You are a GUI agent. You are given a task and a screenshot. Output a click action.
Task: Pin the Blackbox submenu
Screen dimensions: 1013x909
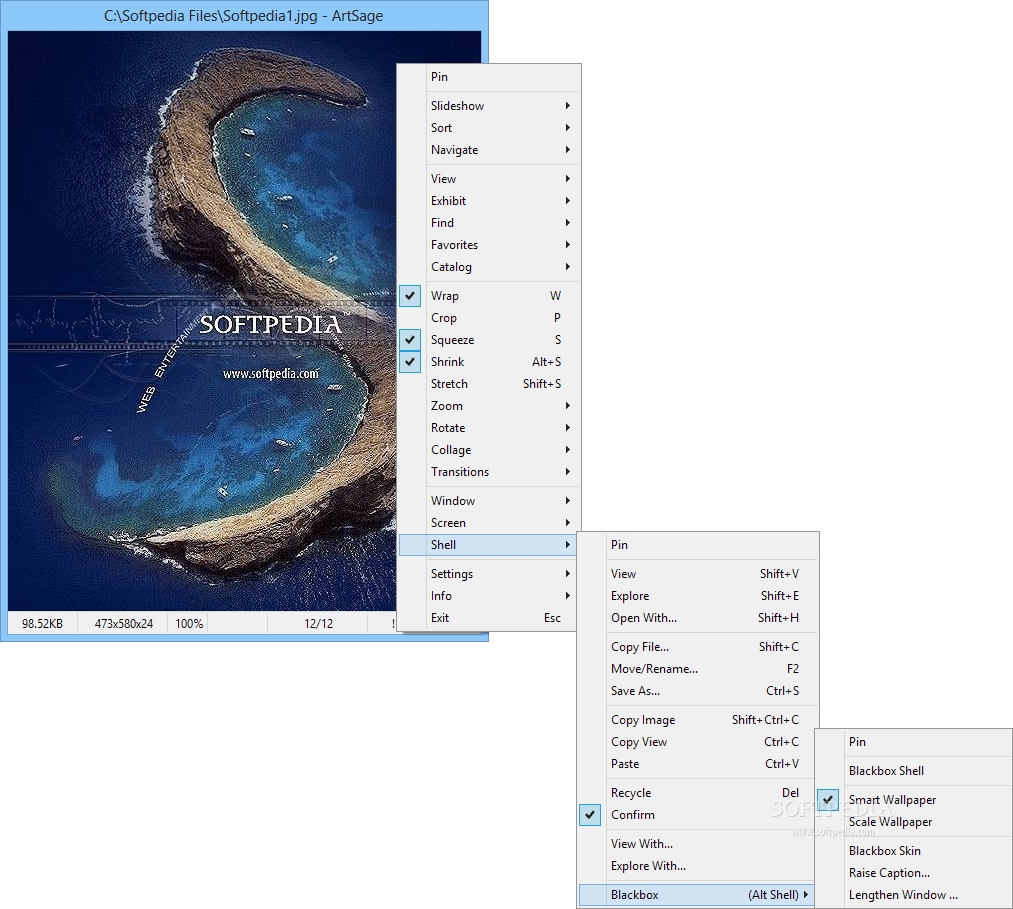pos(913,742)
